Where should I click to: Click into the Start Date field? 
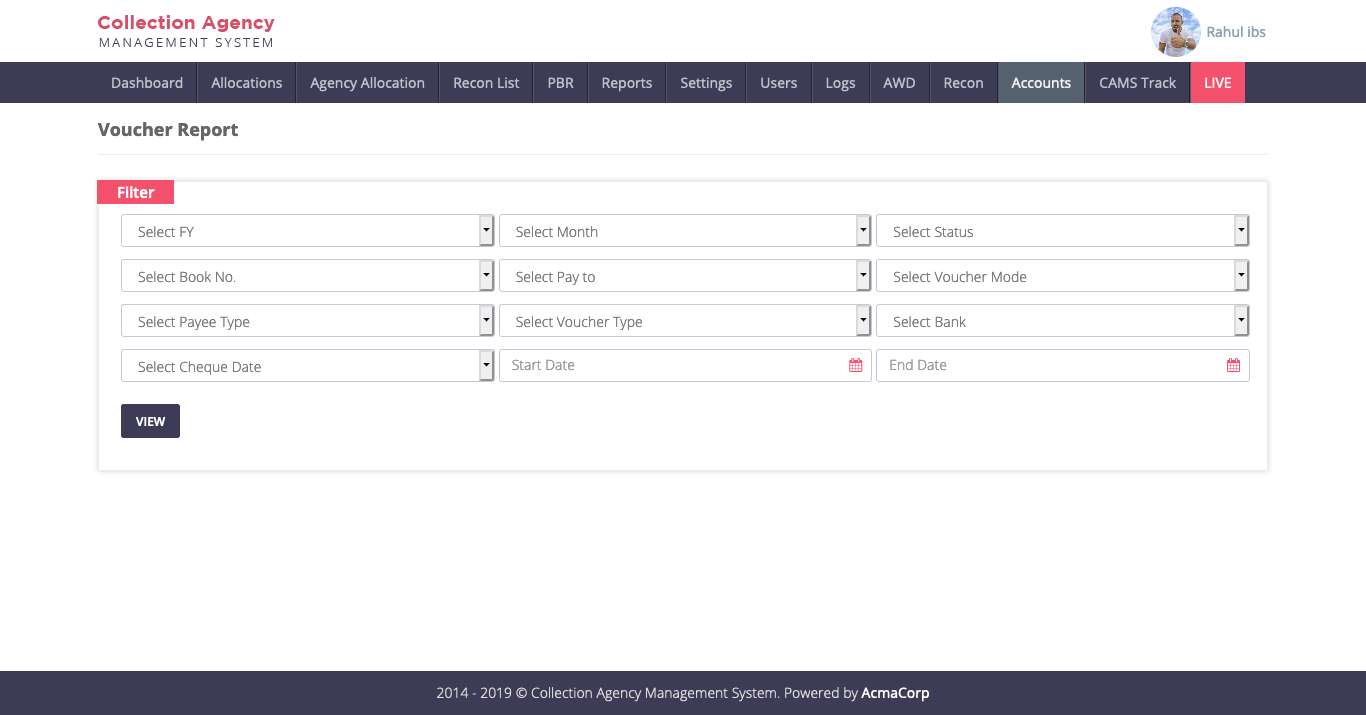point(670,366)
